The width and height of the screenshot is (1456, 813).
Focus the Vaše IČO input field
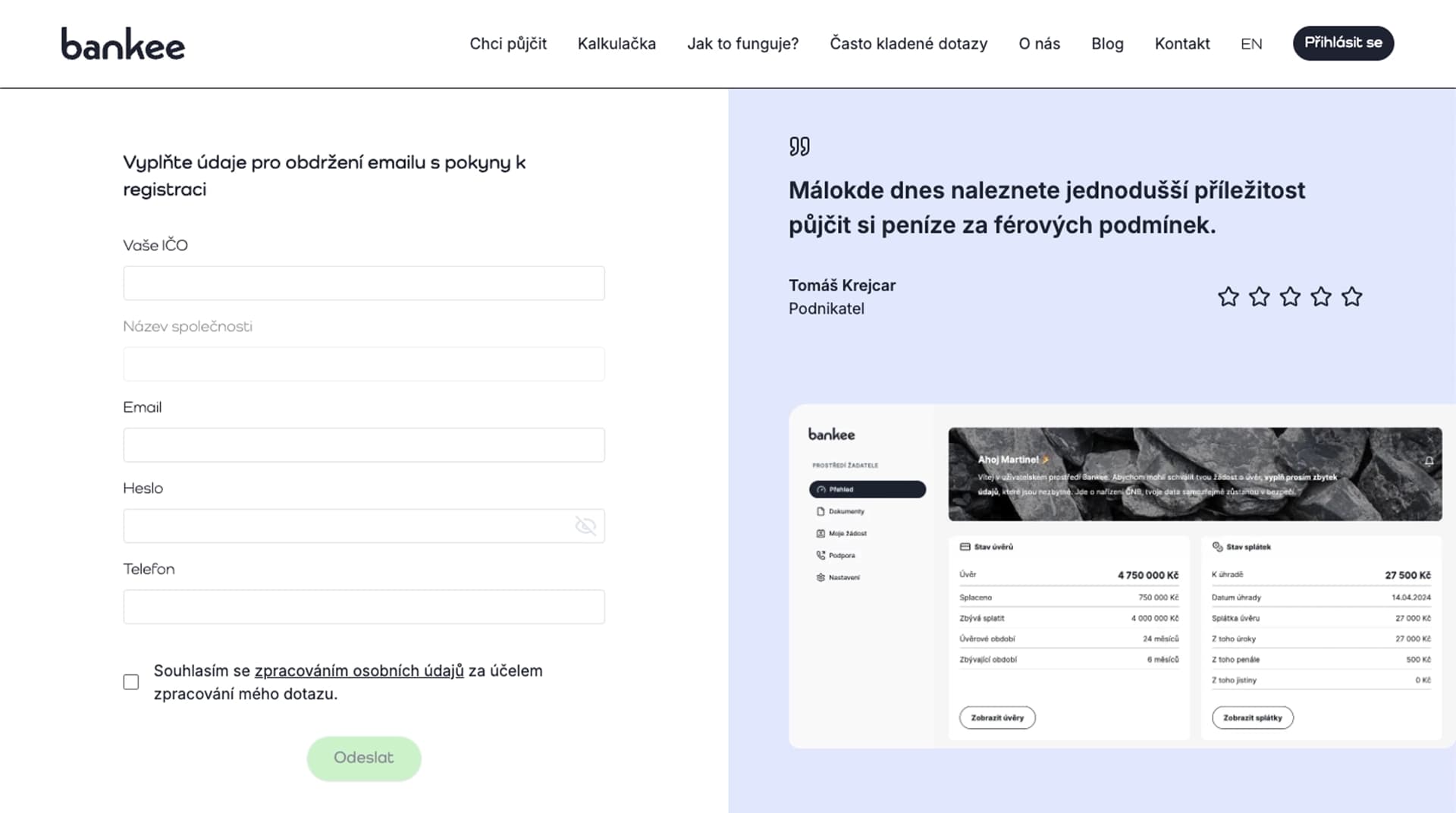(x=364, y=283)
